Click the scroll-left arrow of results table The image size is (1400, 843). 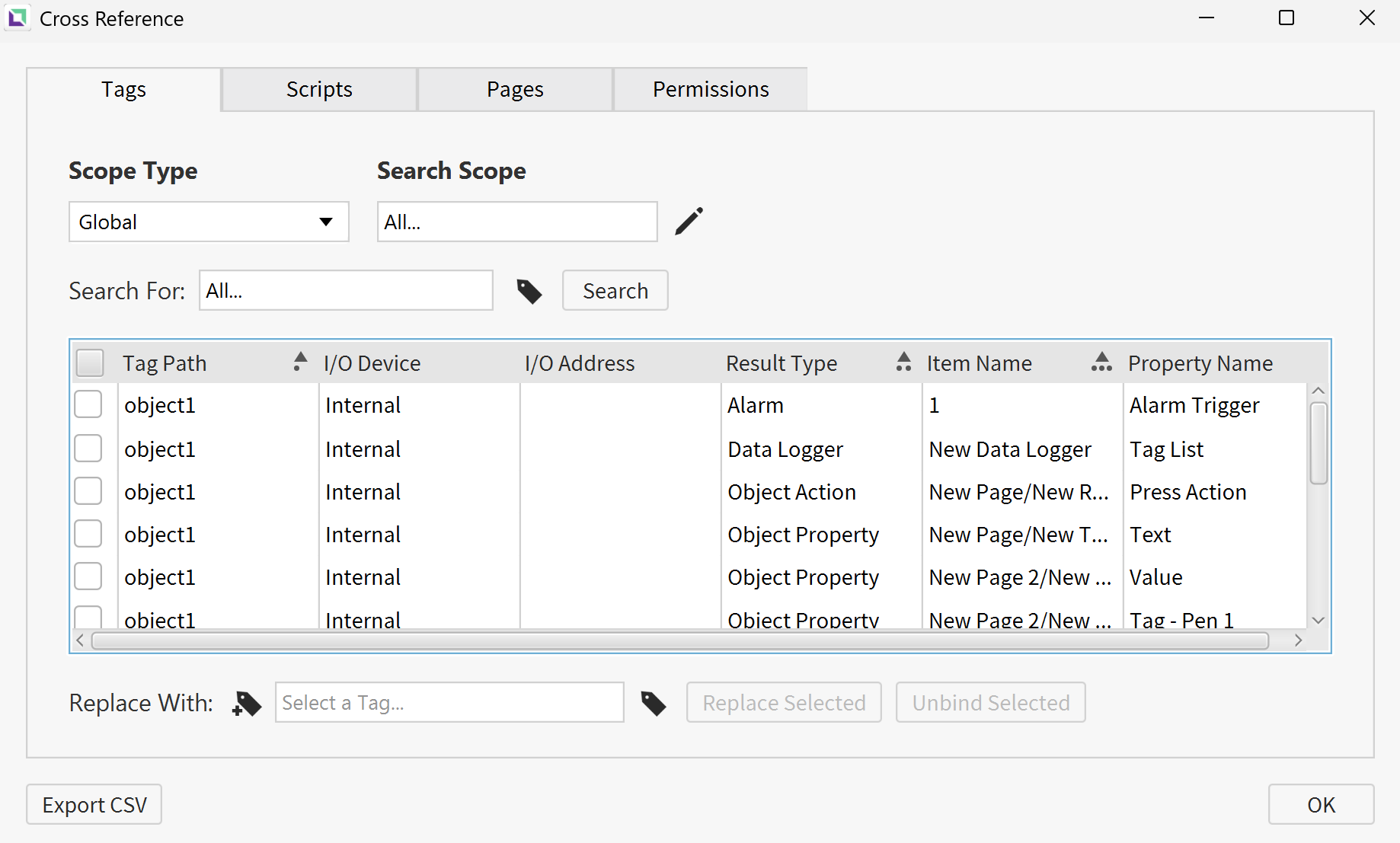point(80,641)
